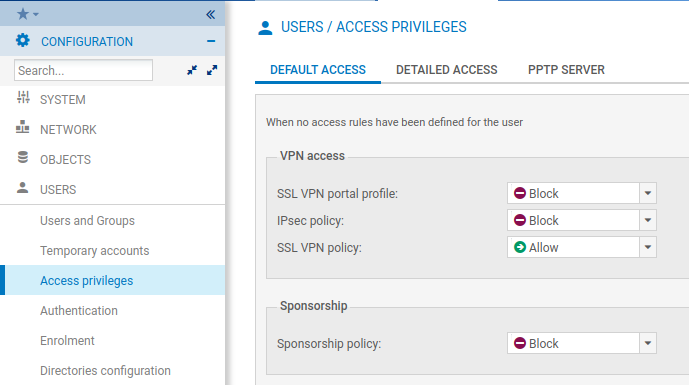Open Sponsorship policy dropdown

(648, 343)
